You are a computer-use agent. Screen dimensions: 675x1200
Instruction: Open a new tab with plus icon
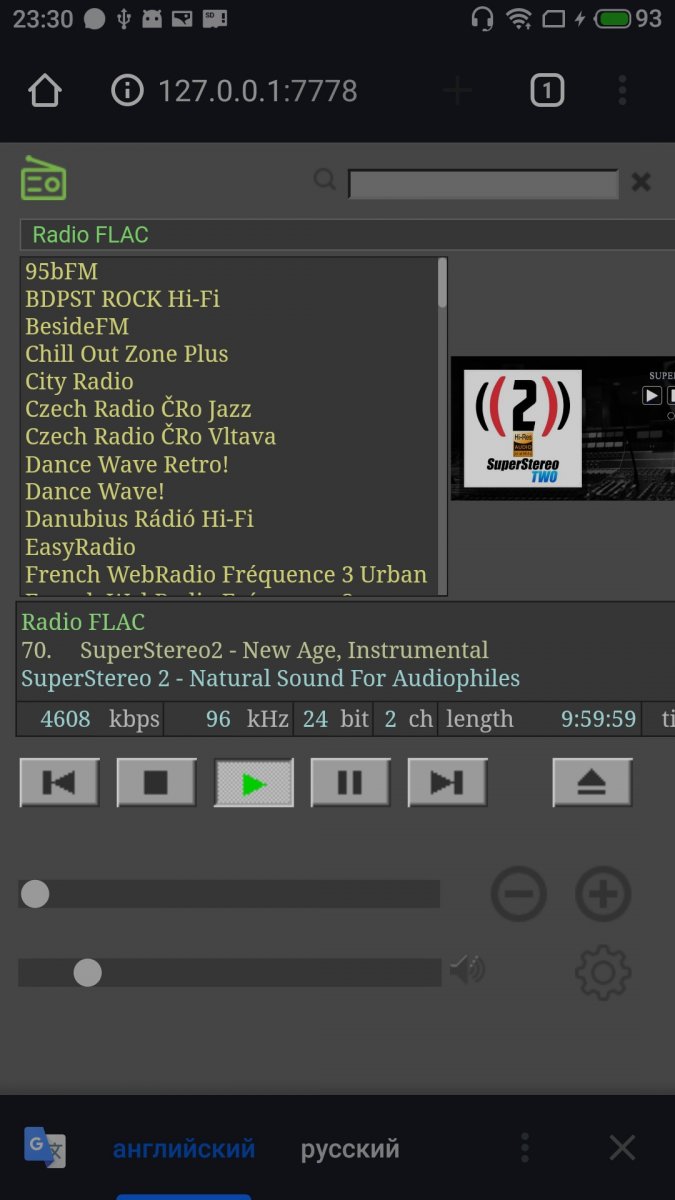point(457,91)
